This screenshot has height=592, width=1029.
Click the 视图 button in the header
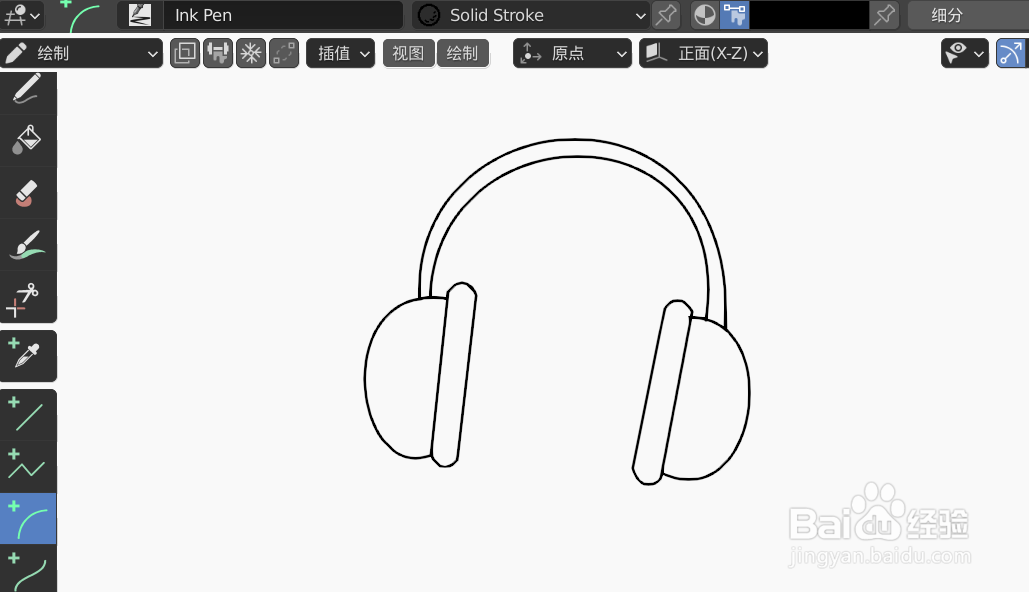coord(408,53)
